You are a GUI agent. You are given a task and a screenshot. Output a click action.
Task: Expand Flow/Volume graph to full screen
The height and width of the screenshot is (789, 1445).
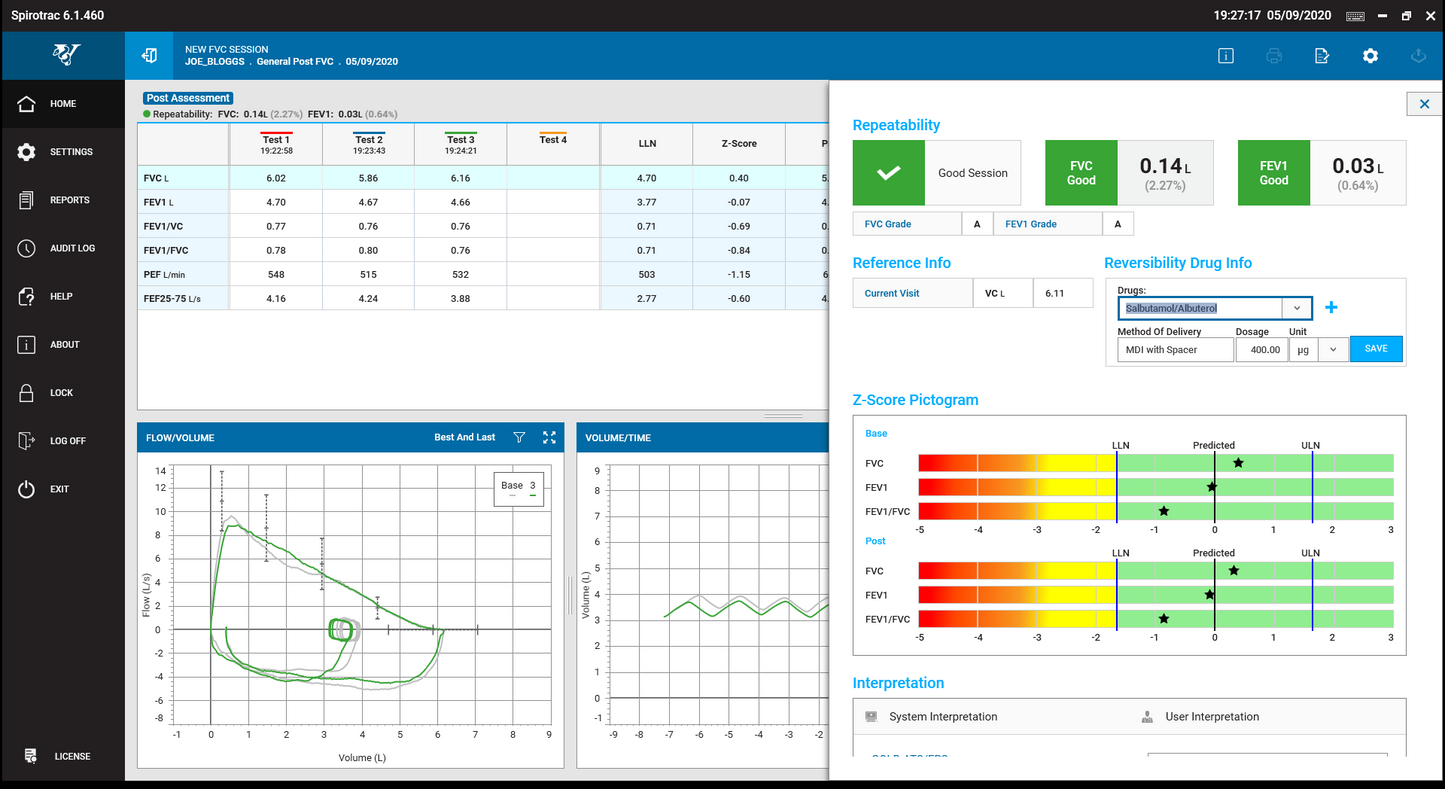tap(548, 437)
